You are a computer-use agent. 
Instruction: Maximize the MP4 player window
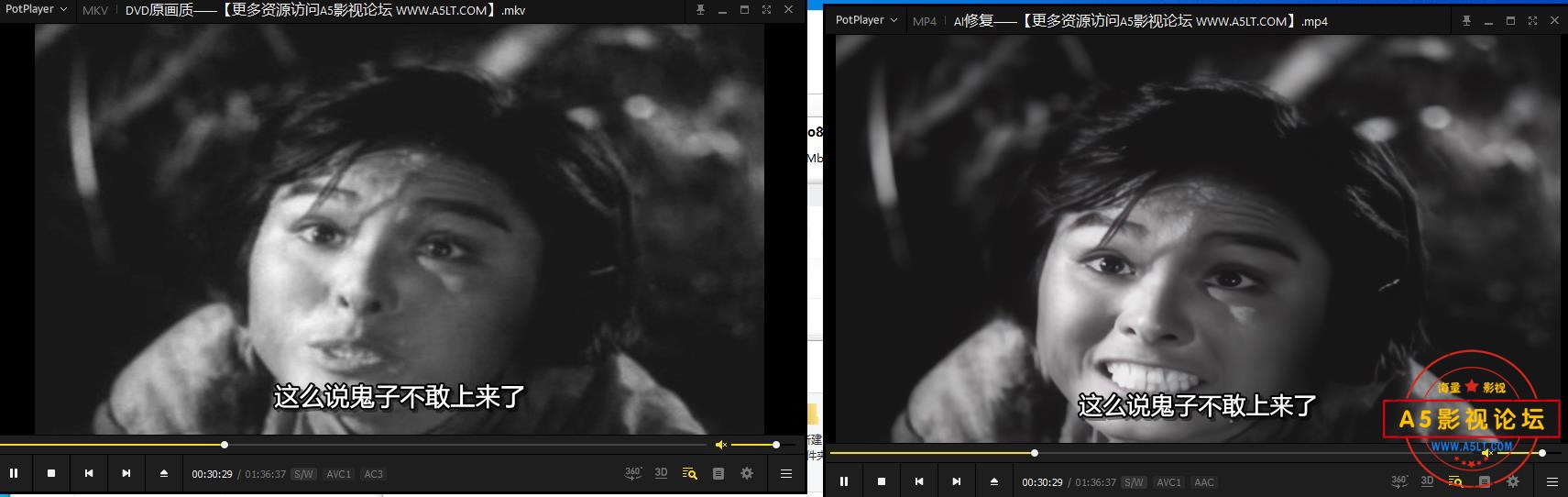1510,20
